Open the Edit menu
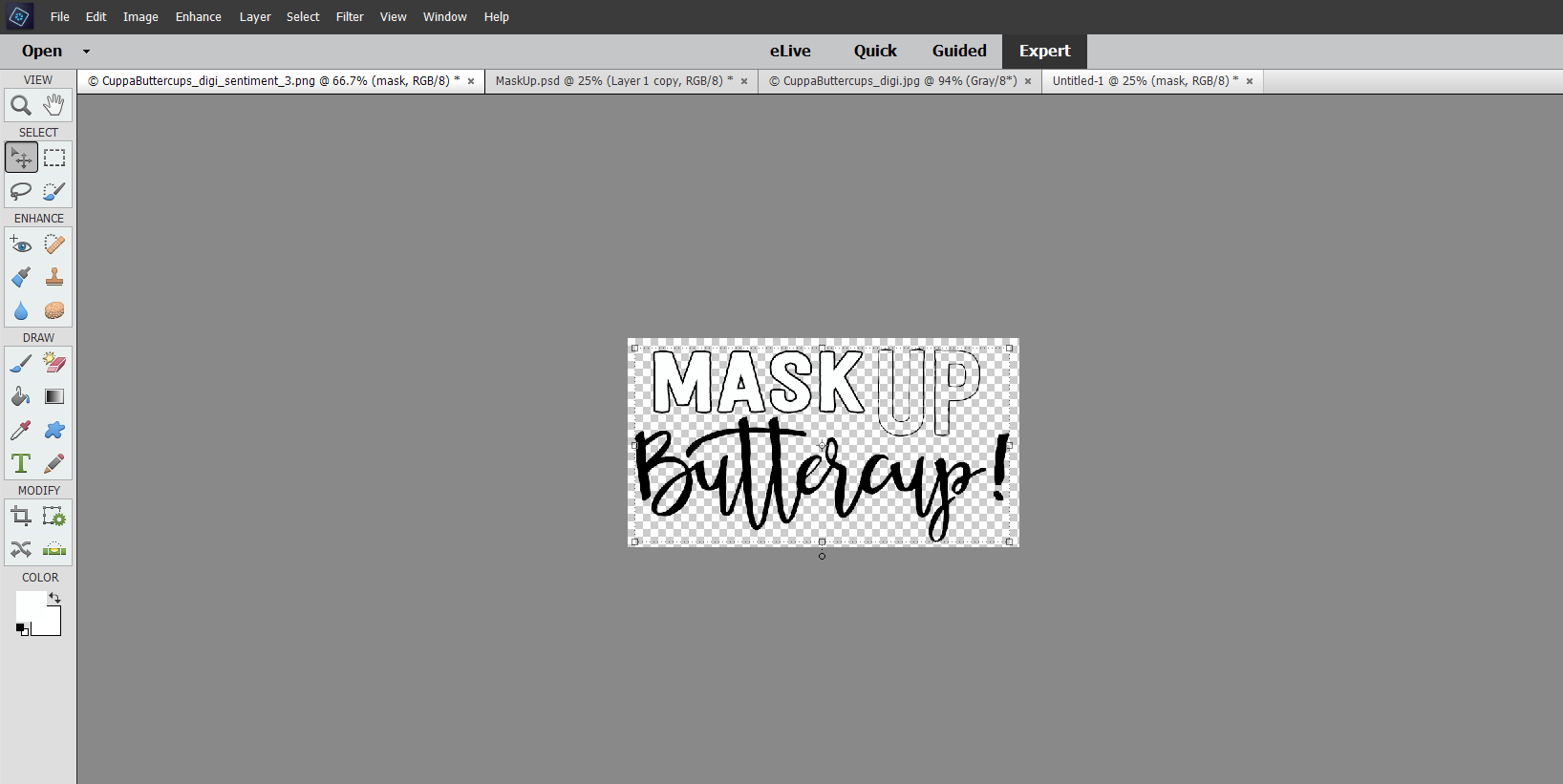 point(96,17)
